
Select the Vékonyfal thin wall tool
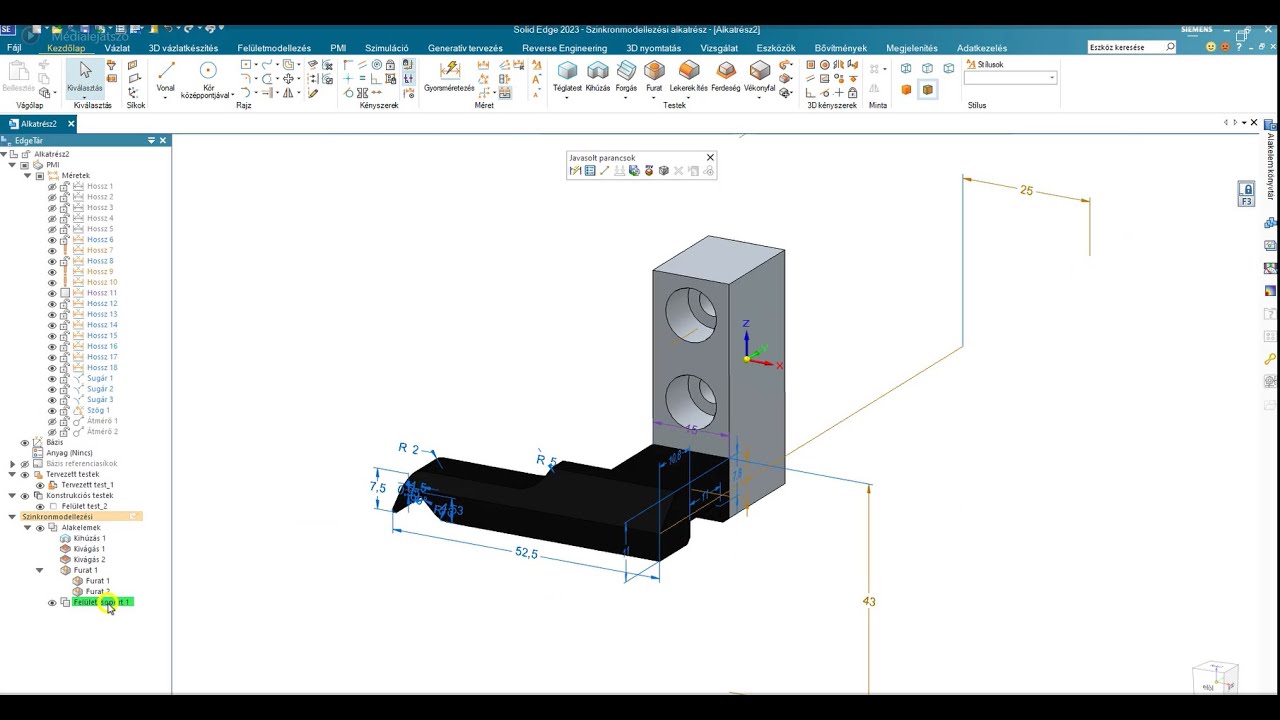pyautogui.click(x=760, y=76)
